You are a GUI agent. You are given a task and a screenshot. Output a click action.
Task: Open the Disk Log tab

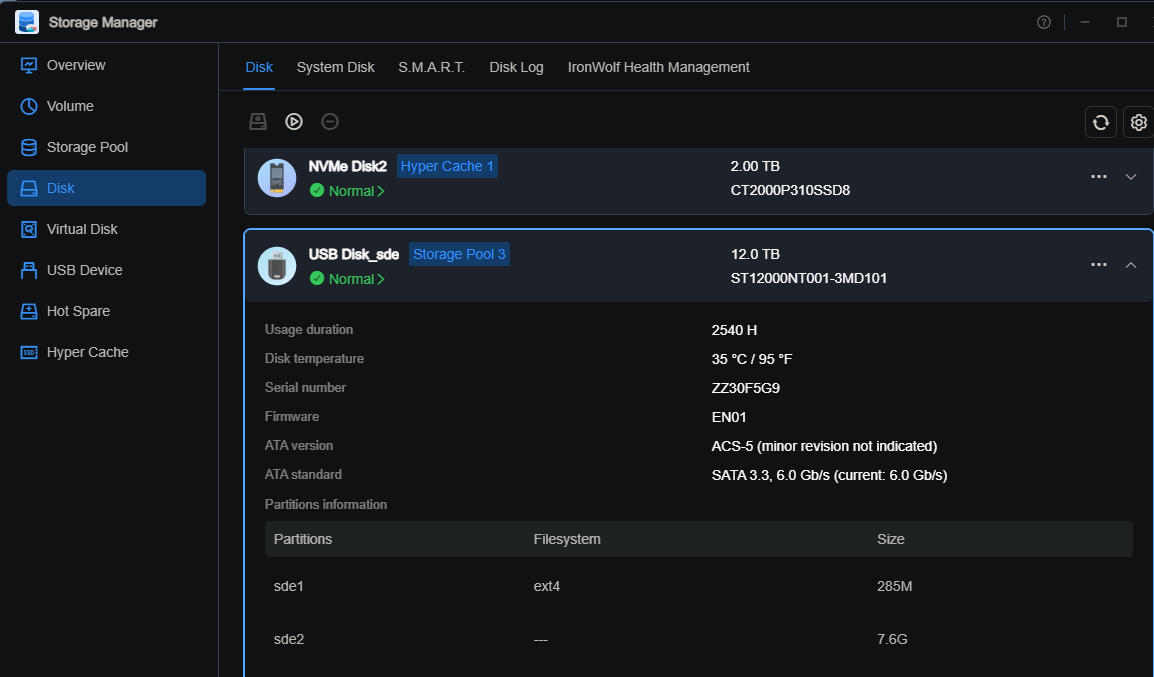pyautogui.click(x=516, y=67)
